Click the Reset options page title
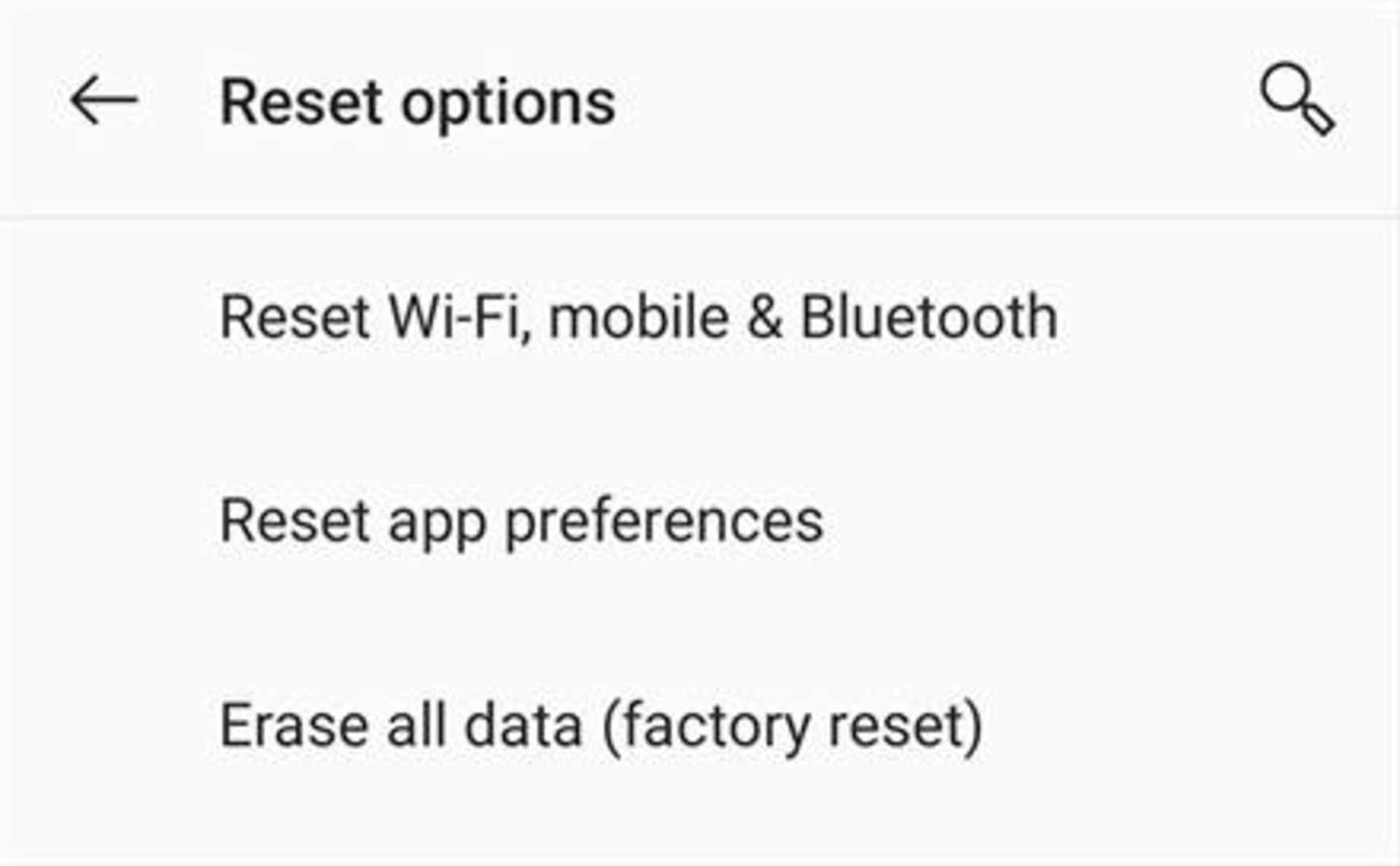The width and height of the screenshot is (1400, 866). tap(418, 103)
